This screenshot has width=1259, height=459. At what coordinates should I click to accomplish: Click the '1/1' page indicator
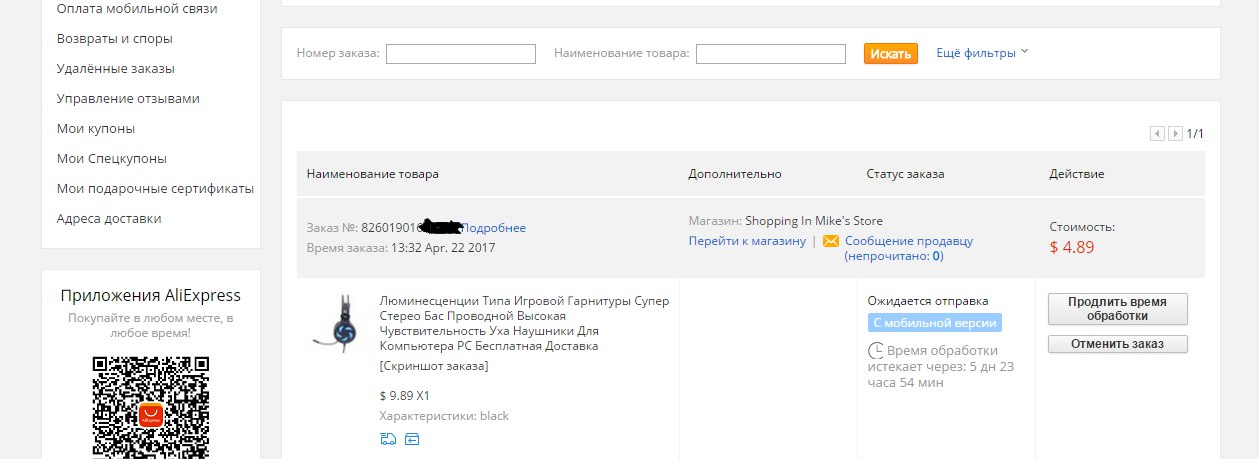click(1195, 134)
